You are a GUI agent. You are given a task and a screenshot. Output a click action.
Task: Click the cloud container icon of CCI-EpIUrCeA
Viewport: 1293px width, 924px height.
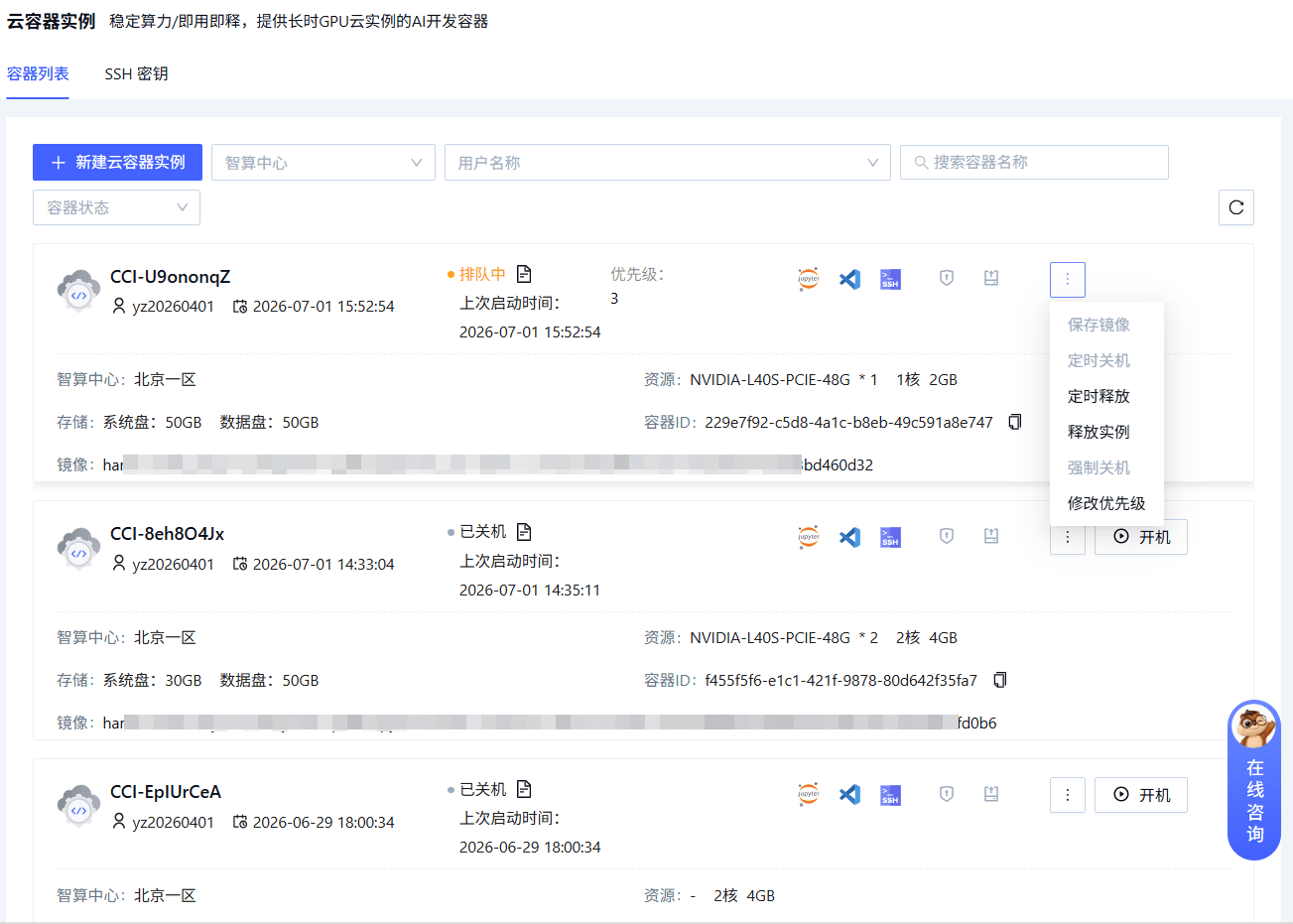click(78, 806)
